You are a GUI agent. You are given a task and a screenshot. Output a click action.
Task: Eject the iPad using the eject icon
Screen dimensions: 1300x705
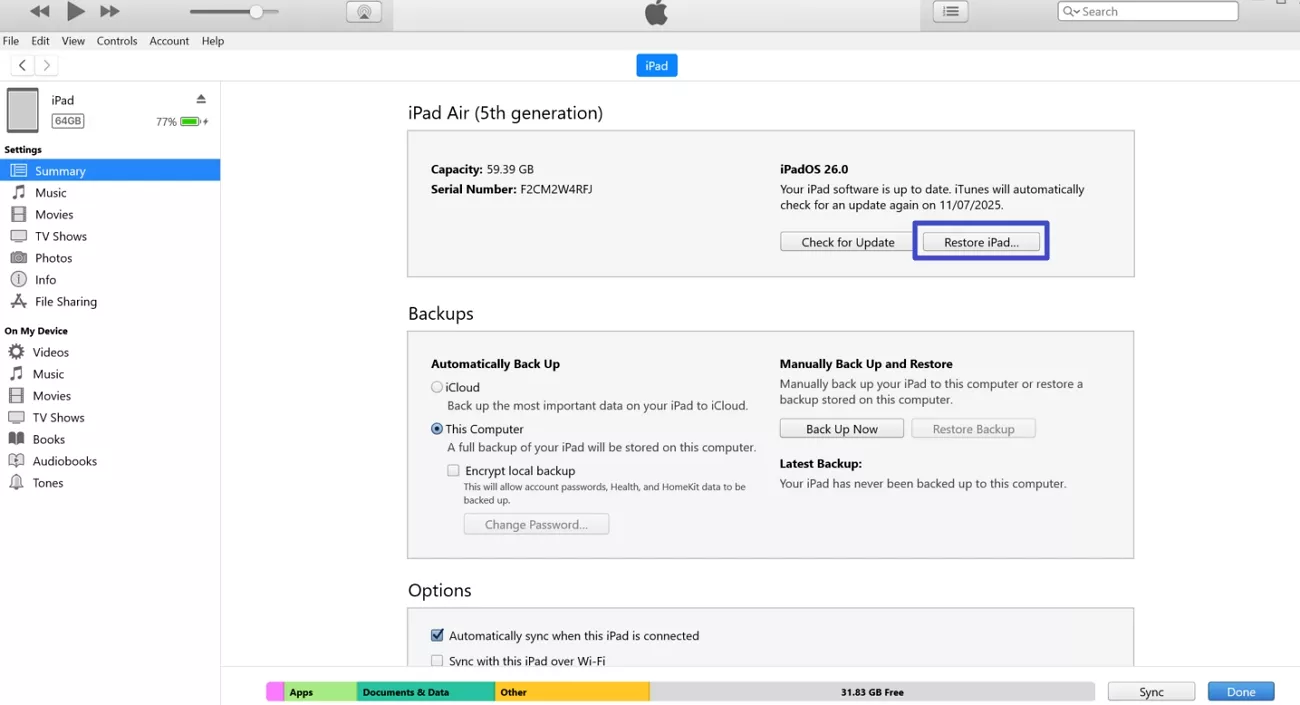click(200, 98)
